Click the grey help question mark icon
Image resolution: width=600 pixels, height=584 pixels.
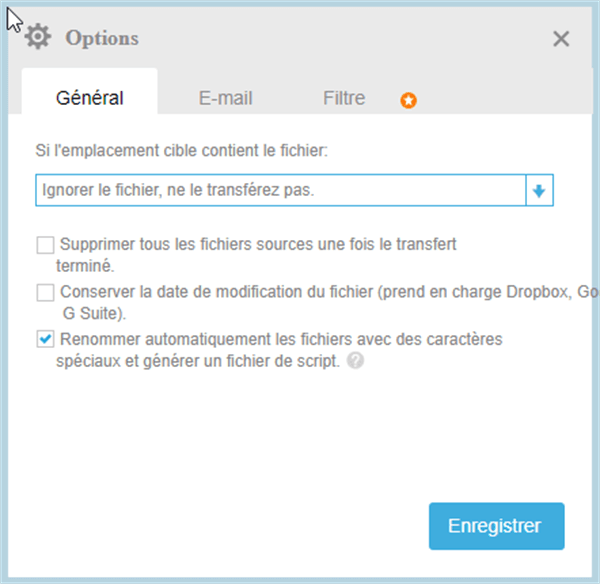pyautogui.click(x=355, y=362)
